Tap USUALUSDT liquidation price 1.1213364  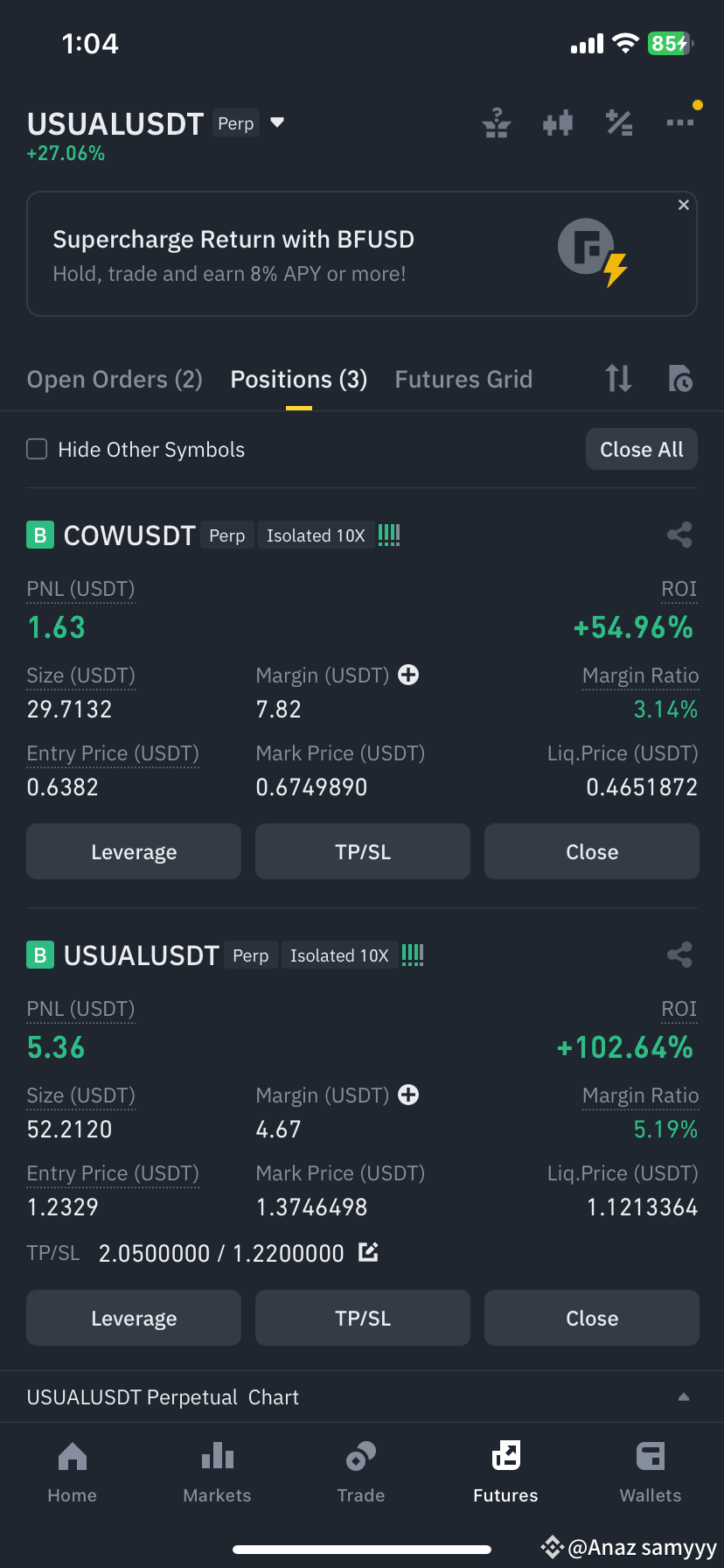pyautogui.click(x=642, y=1207)
